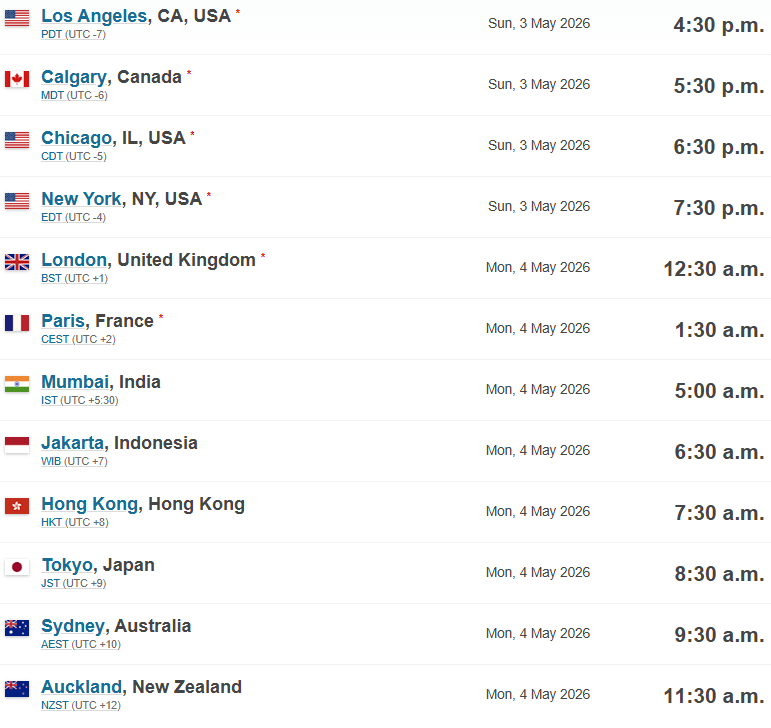Open the Auckland city link
The height and width of the screenshot is (728, 771).
(82, 687)
